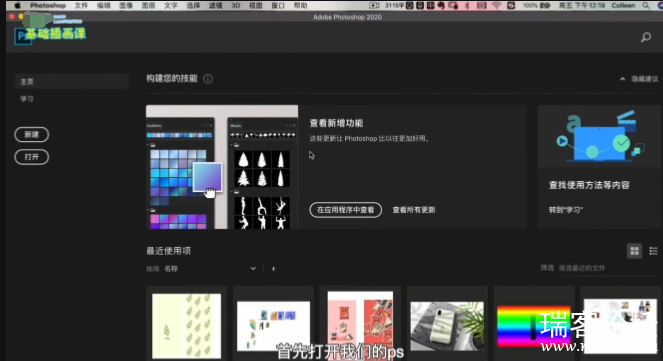Click the new features preview image
The height and width of the screenshot is (361, 663).
(222, 167)
